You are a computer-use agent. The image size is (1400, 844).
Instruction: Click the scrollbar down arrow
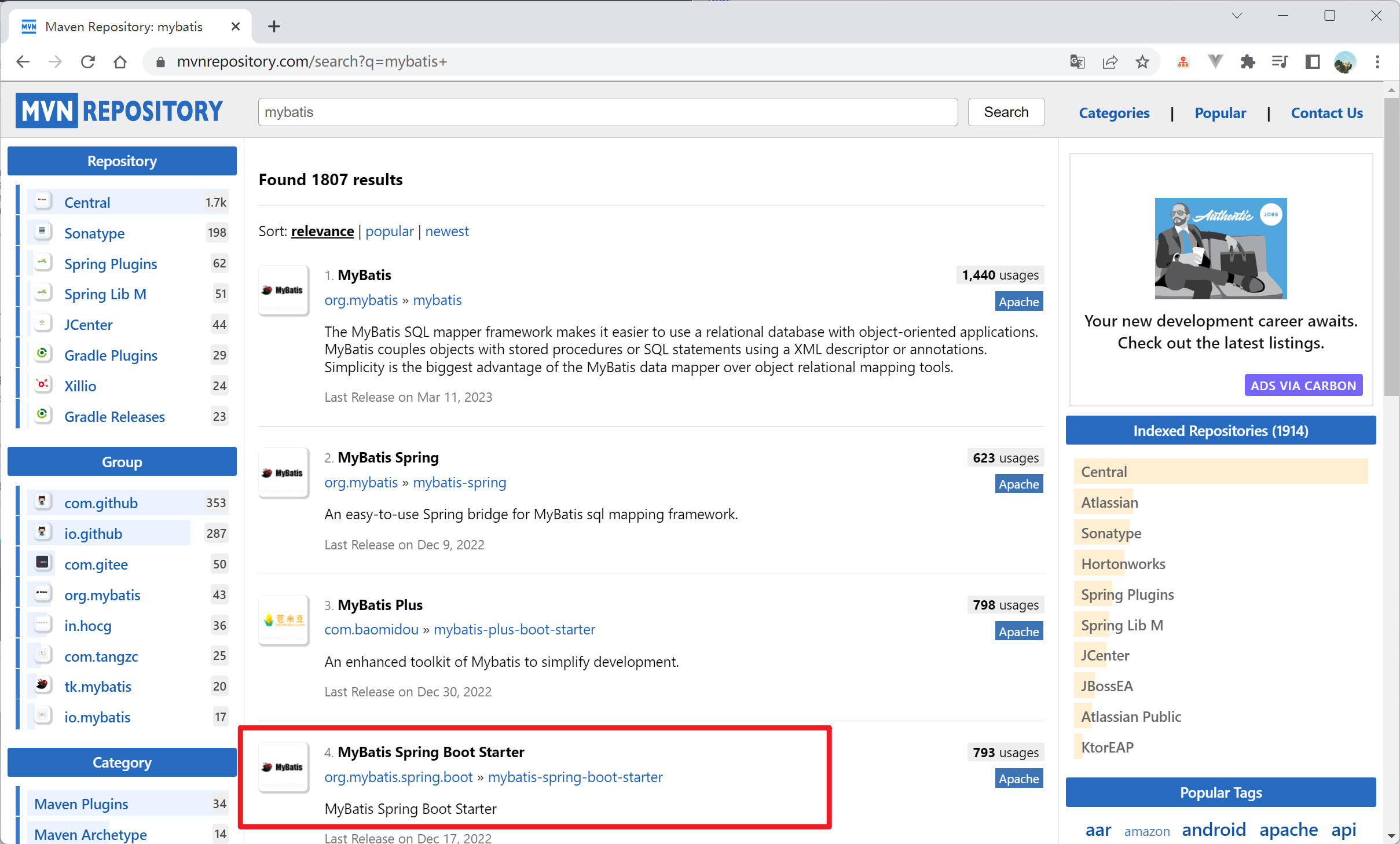[1391, 836]
